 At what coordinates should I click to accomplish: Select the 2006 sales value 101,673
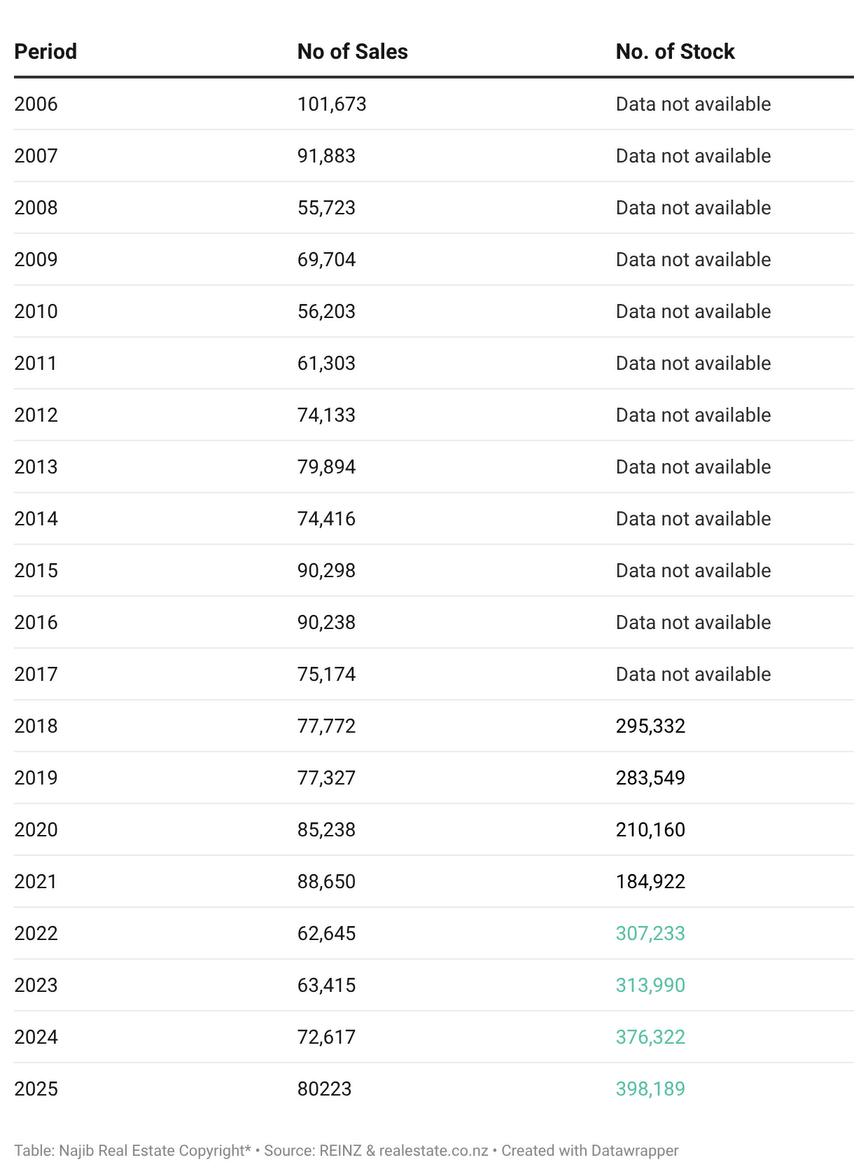click(x=331, y=104)
